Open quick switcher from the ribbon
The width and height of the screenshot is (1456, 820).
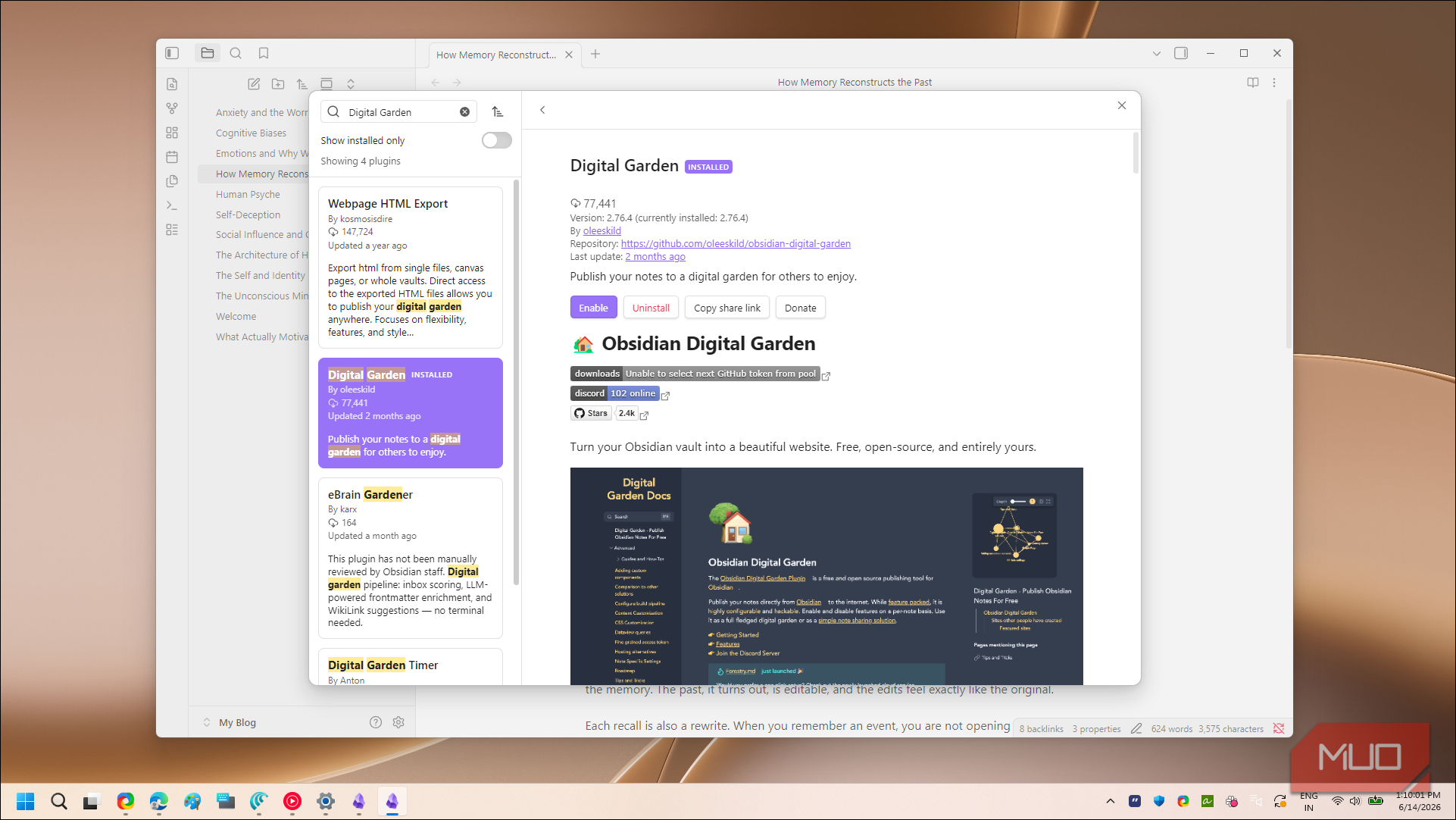pos(172,84)
